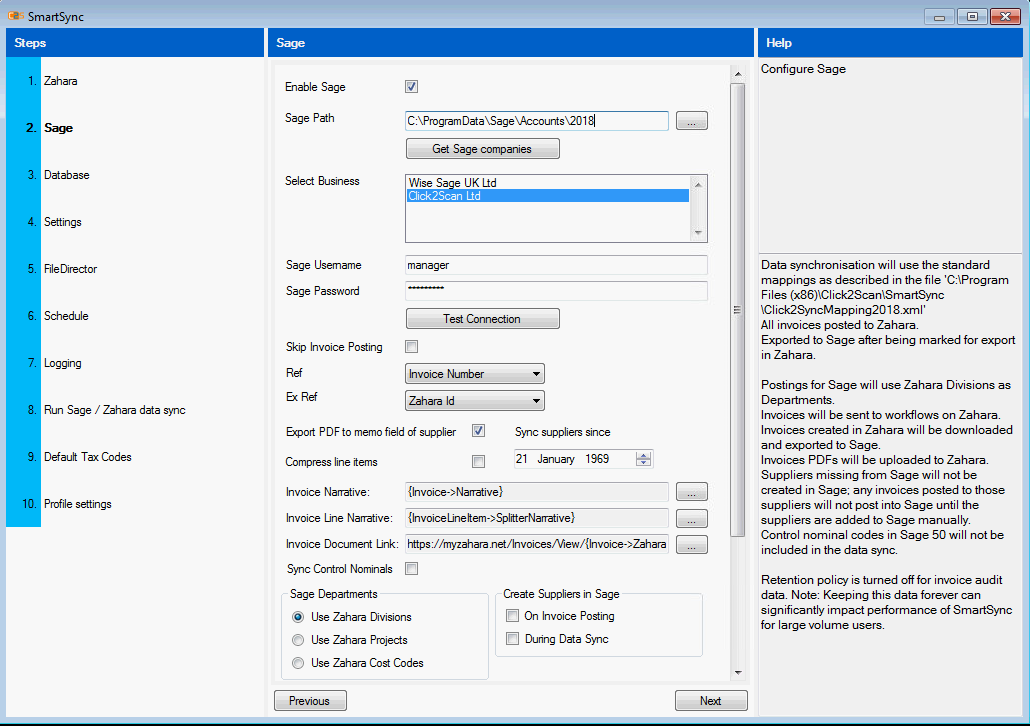Open step 10 Profile settings
1030x726 pixels.
point(78,504)
